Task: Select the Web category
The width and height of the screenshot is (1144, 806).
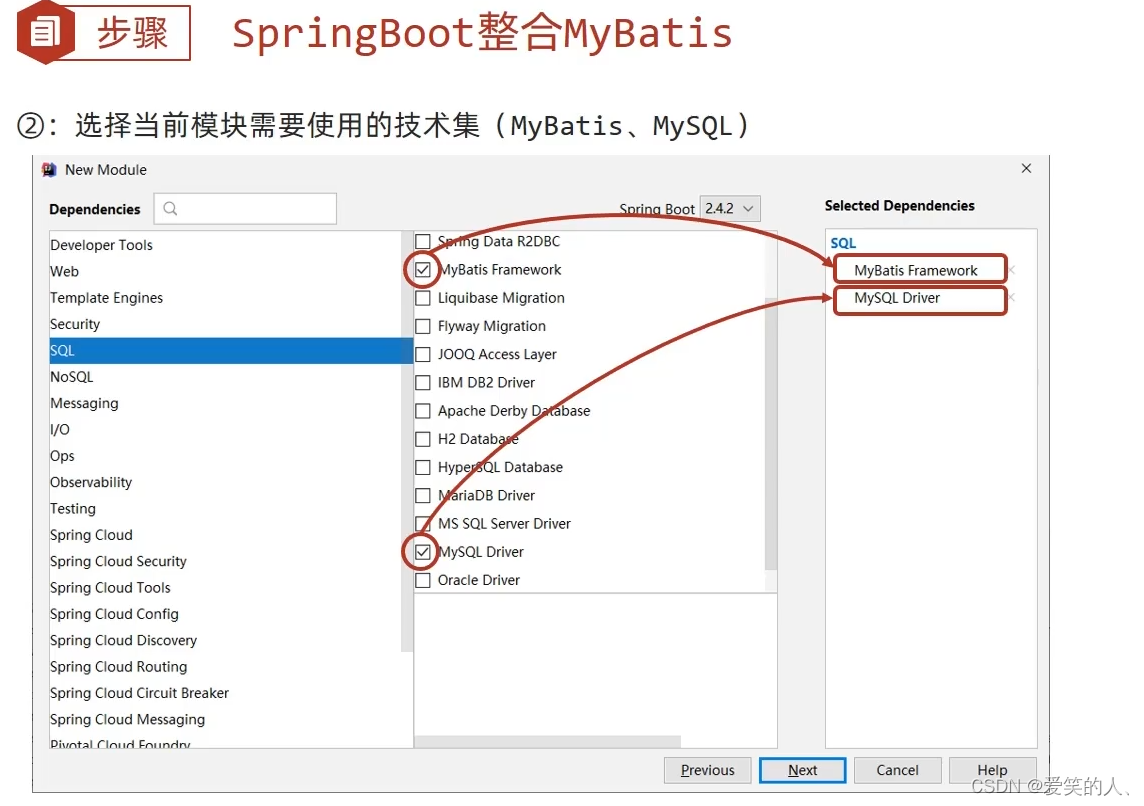Action: (64, 271)
